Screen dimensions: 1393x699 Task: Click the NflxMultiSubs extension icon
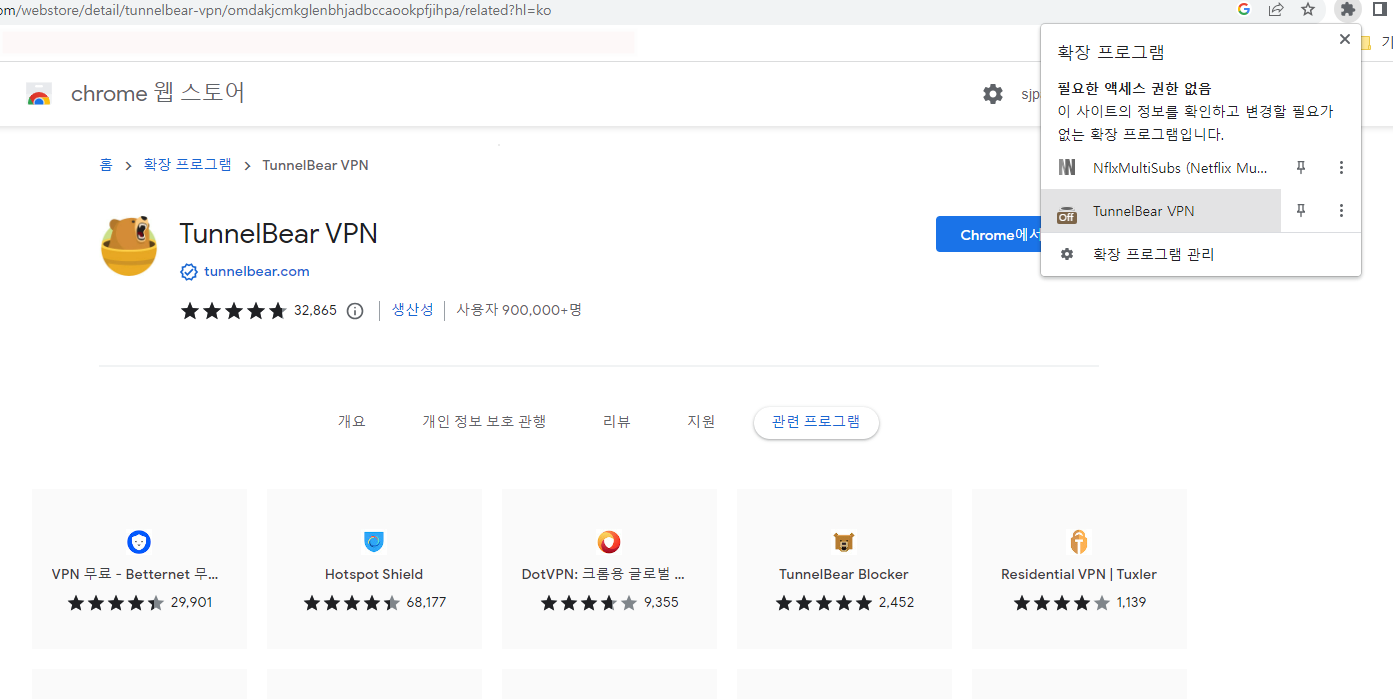click(x=1067, y=168)
